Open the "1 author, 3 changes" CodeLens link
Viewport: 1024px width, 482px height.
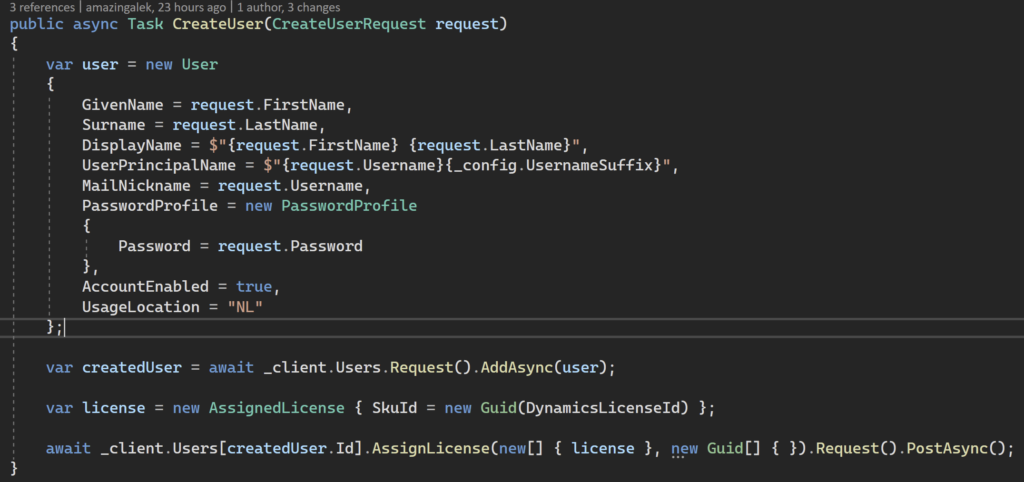(288, 8)
